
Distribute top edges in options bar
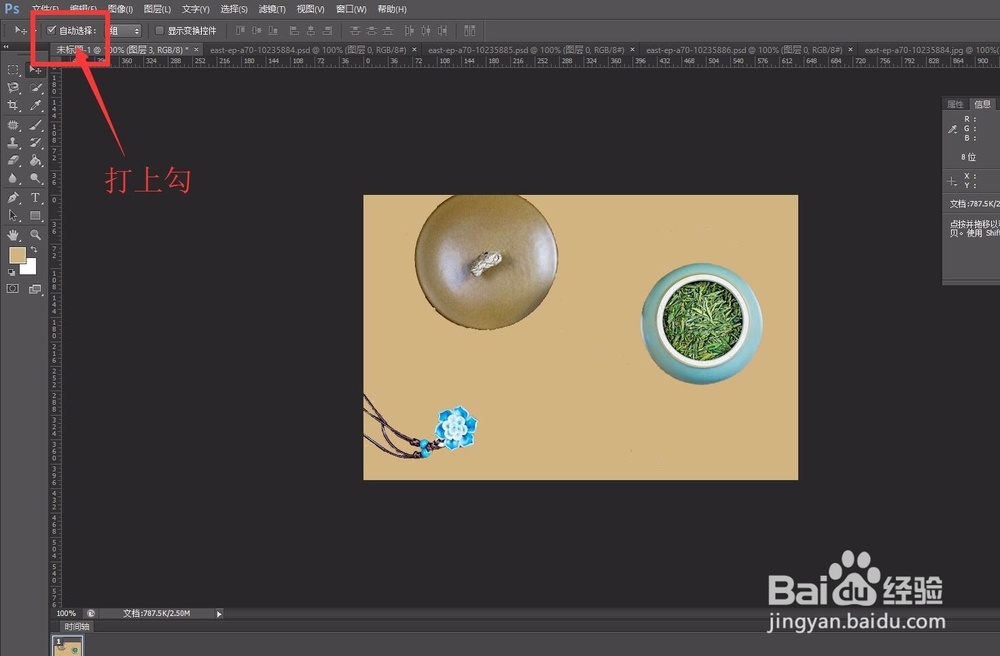click(355, 31)
